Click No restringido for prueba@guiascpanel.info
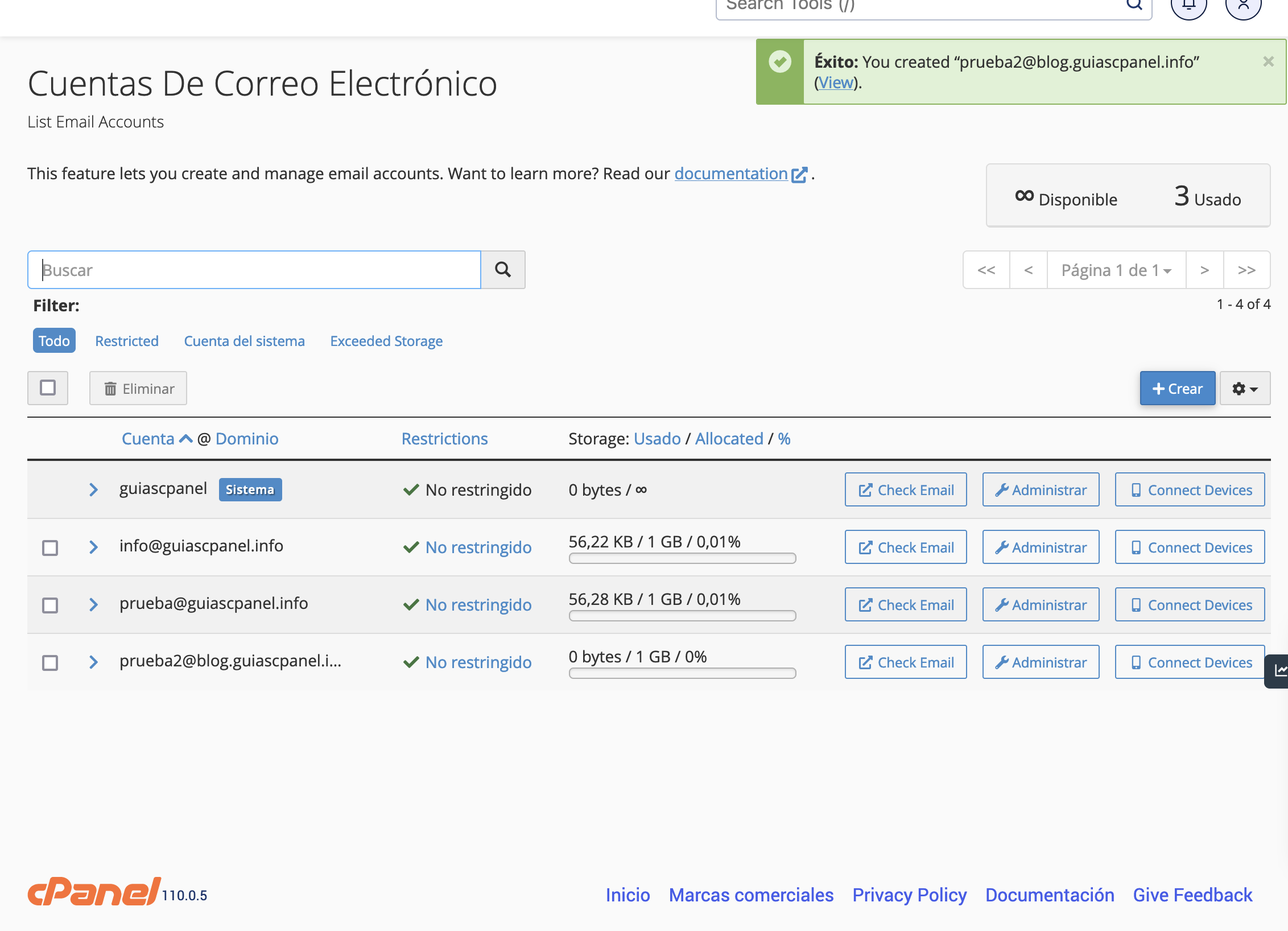Screen dimensions: 1288x931 (478, 605)
